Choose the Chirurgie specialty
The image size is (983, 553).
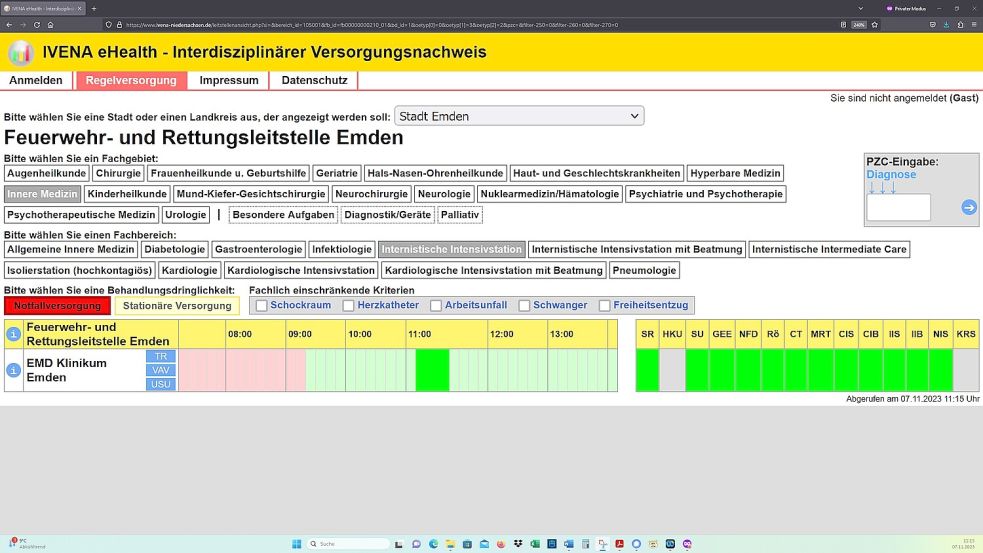tap(118, 173)
